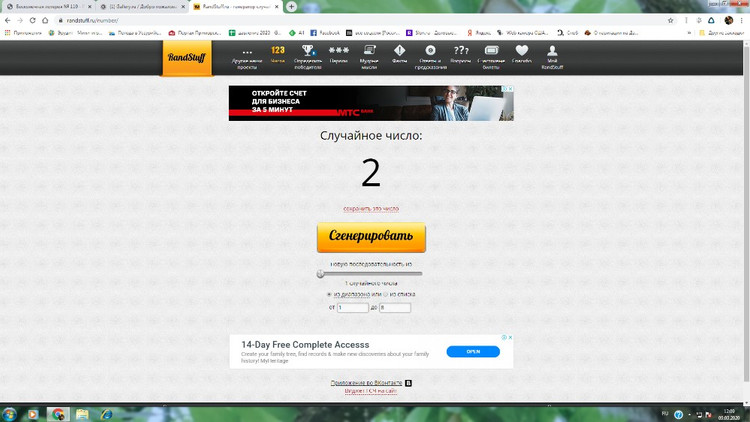Open a new browser tab with plus button
The height and width of the screenshot is (422, 750).
click(x=292, y=6)
